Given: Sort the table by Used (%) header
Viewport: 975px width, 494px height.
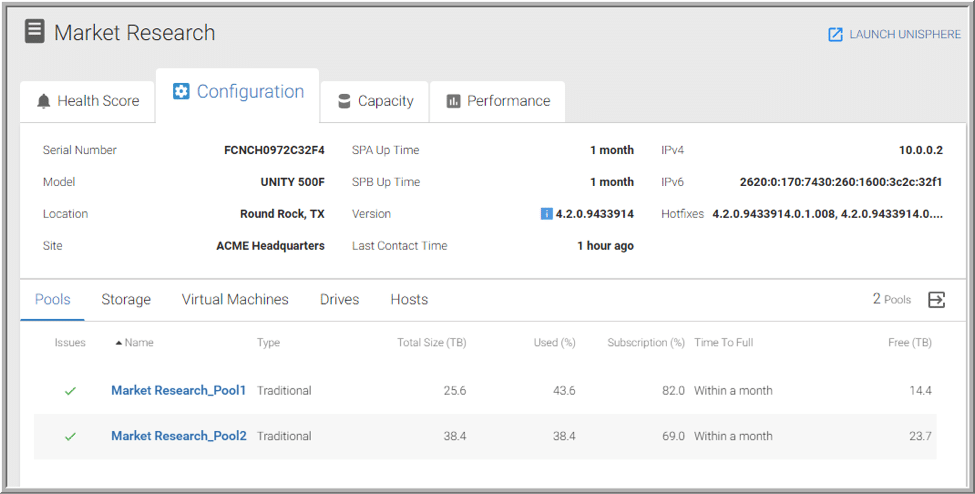Looking at the screenshot, I should tap(555, 343).
